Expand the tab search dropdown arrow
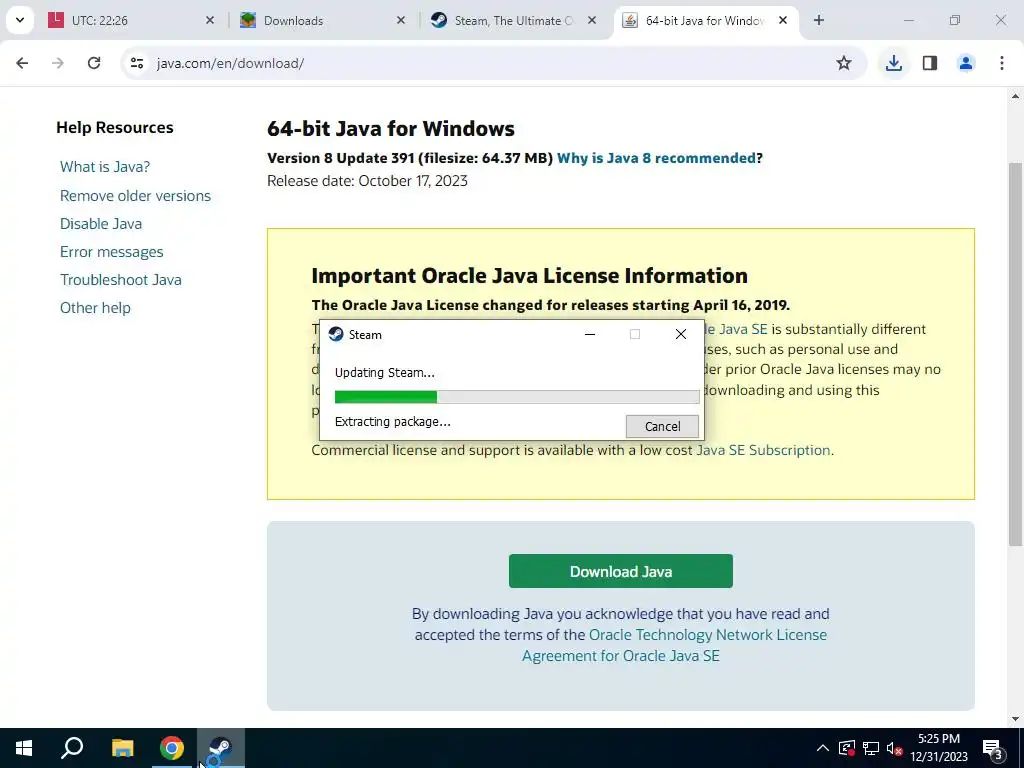This screenshot has width=1024, height=768. [20, 20]
